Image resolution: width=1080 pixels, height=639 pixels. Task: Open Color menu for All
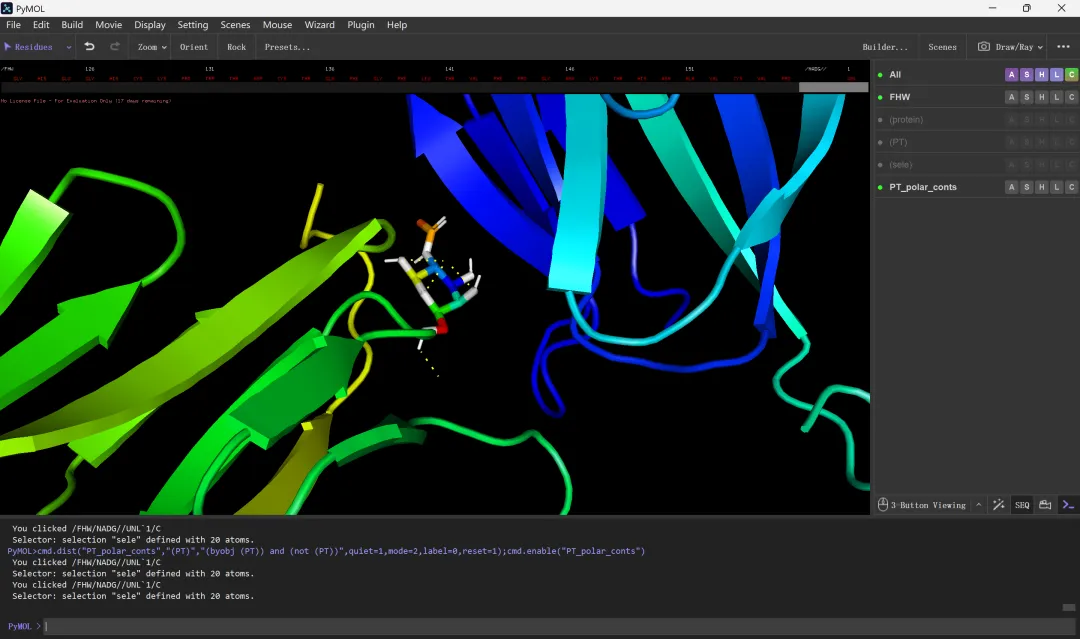click(1071, 74)
